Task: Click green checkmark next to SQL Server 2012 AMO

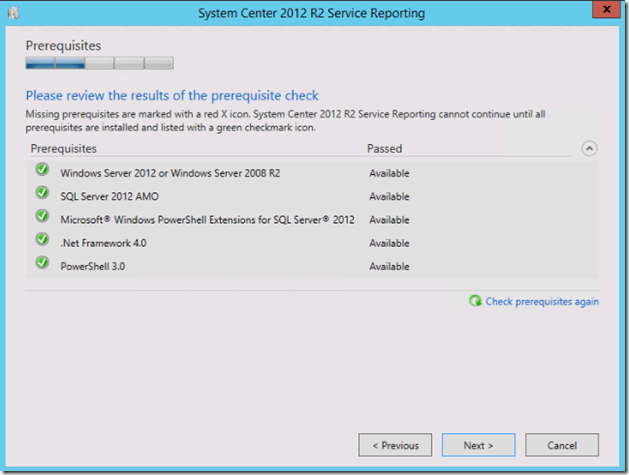Action: 42,194
